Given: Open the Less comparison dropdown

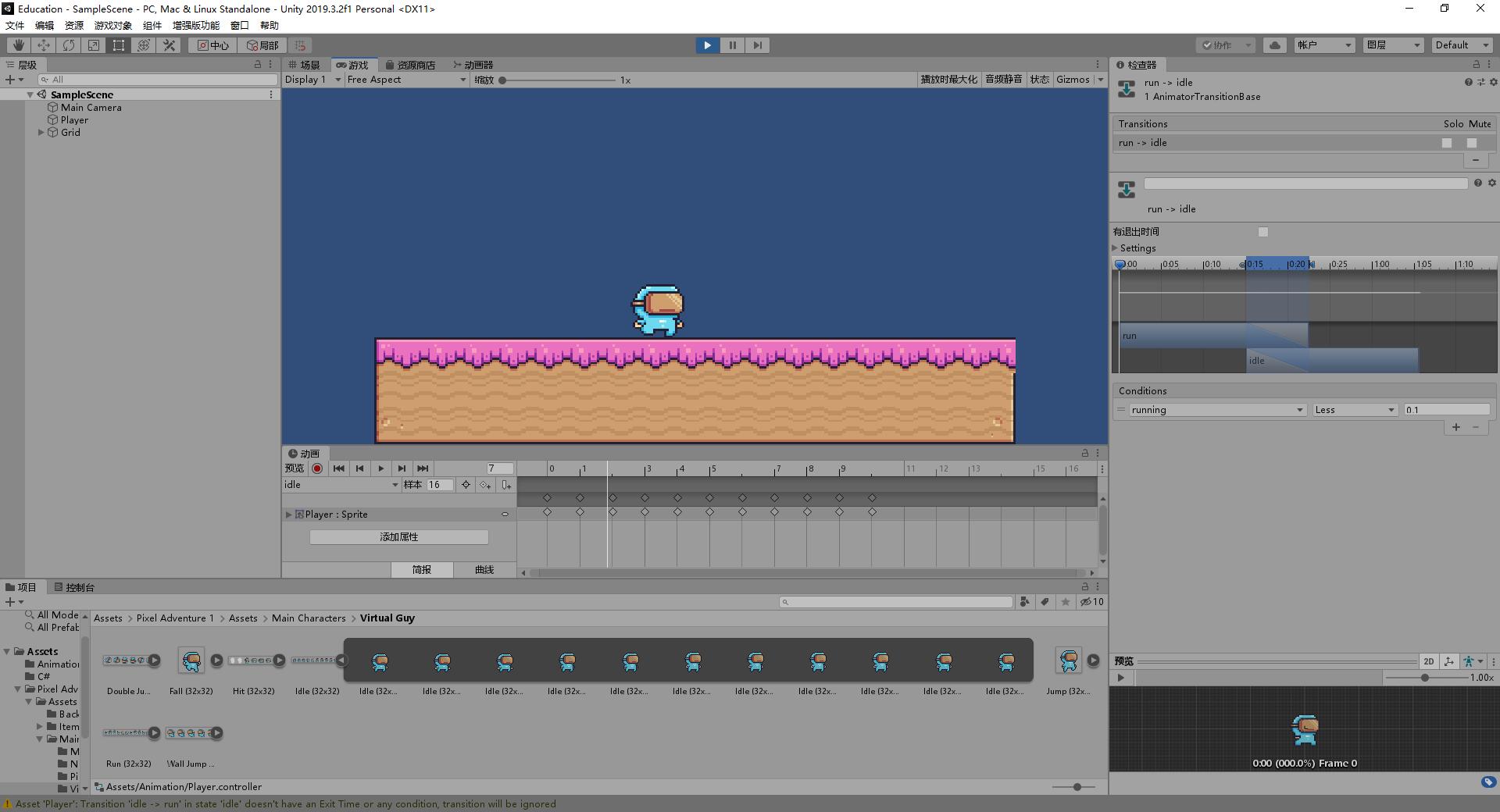Looking at the screenshot, I should [1355, 410].
